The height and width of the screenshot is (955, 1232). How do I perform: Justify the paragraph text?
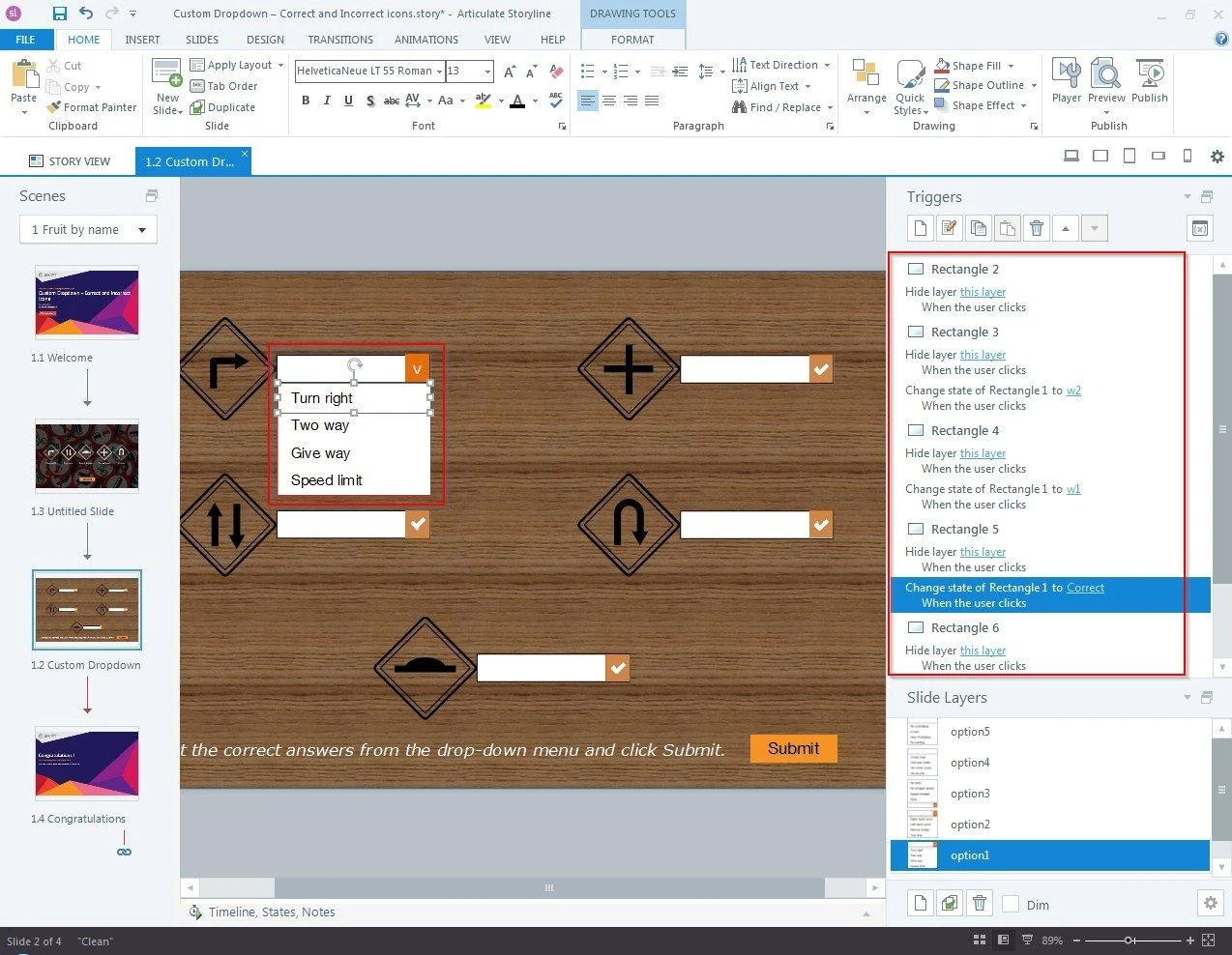(x=652, y=101)
